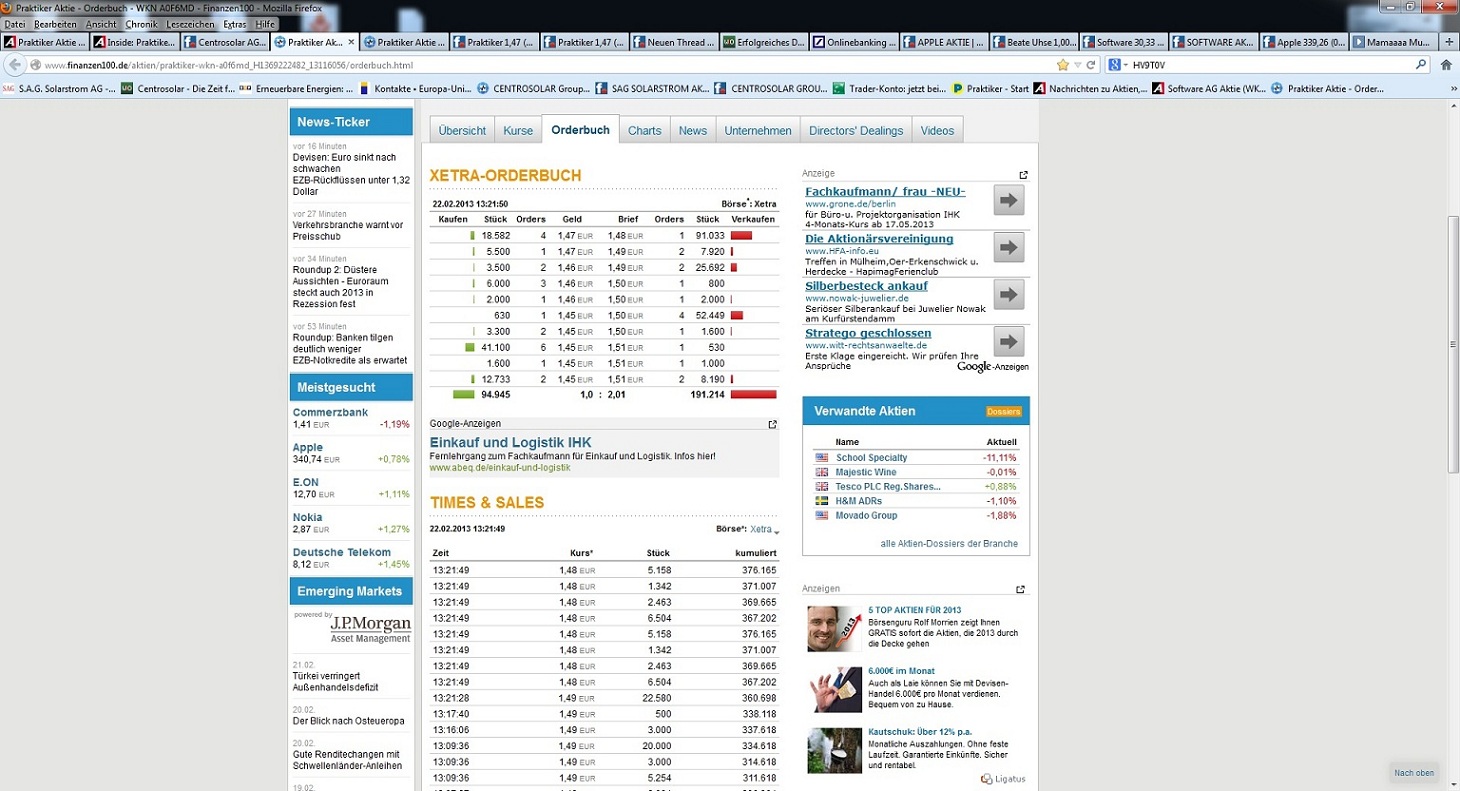
Task: Click the J.P.Morgan Asset Management logo
Action: [370, 628]
